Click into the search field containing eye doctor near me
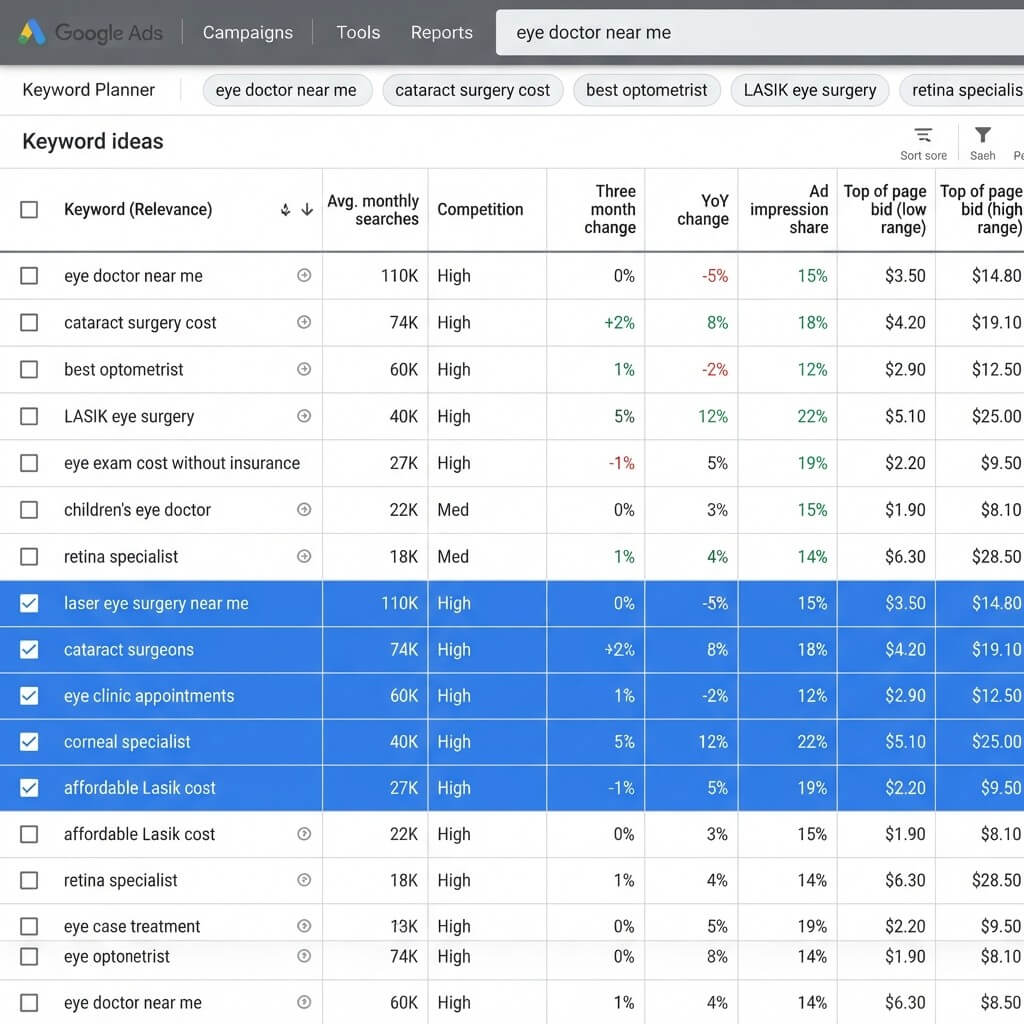 coord(760,33)
